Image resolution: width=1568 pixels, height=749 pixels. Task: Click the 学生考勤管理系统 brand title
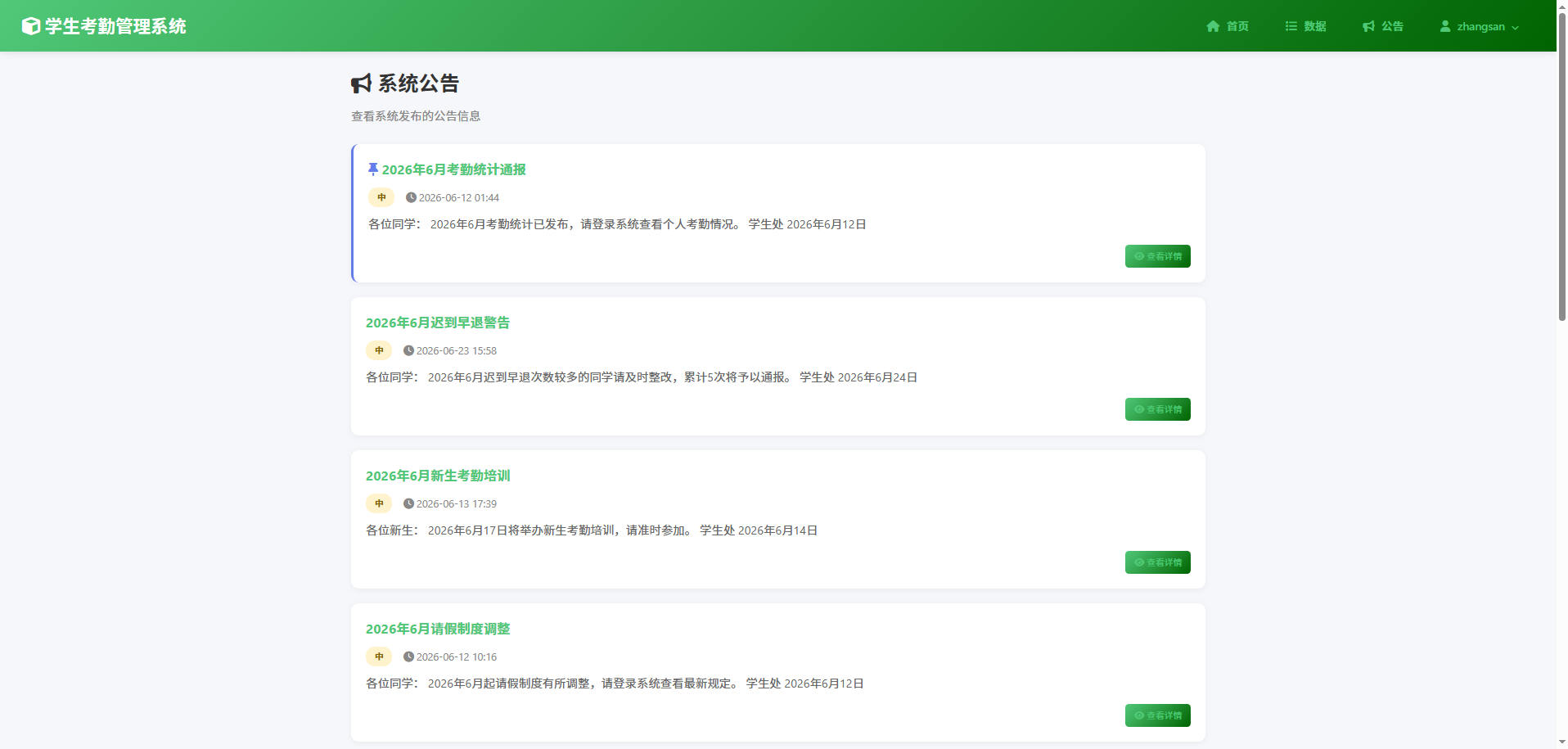point(115,26)
